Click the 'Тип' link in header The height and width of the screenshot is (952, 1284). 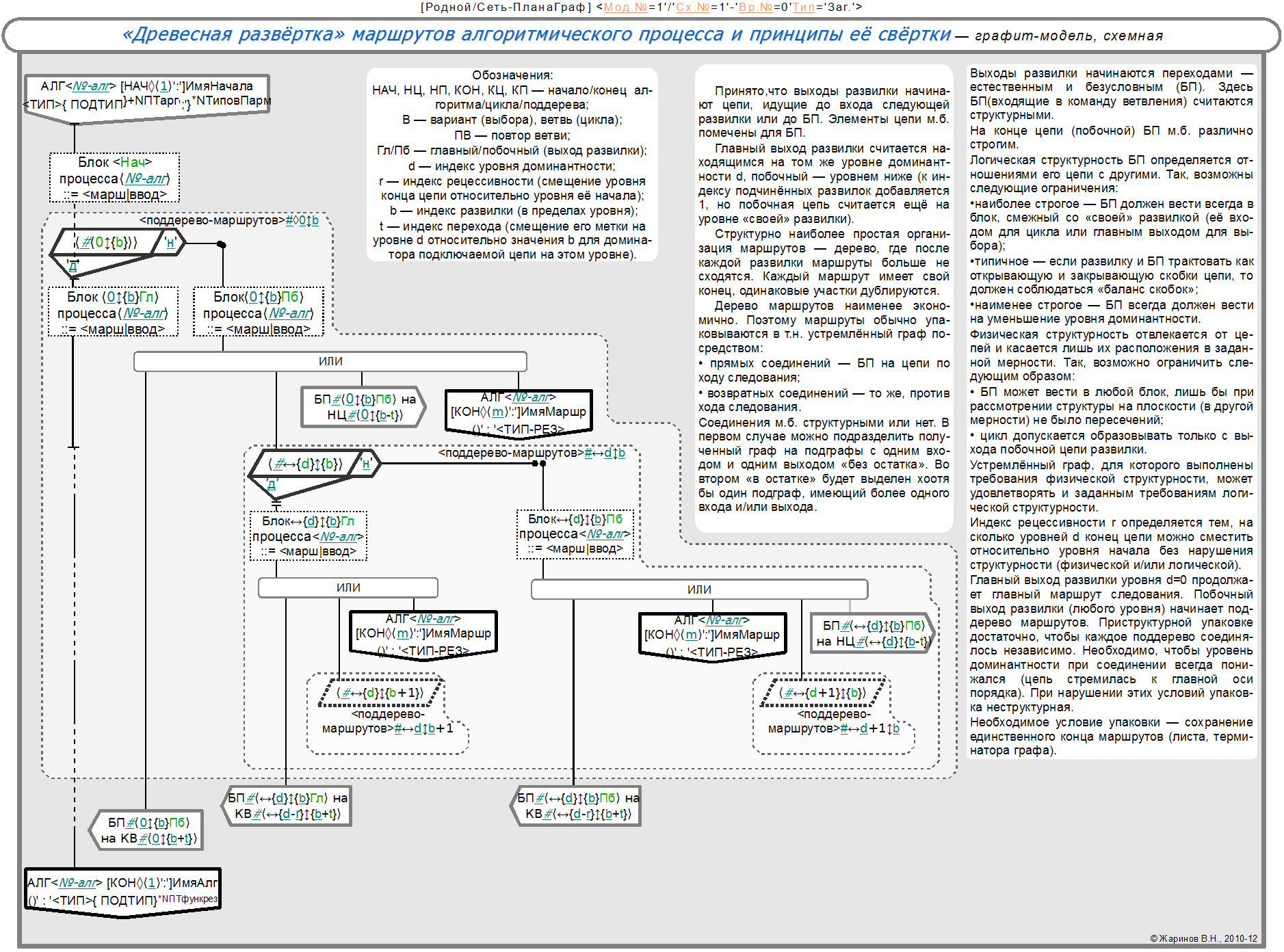point(803,7)
